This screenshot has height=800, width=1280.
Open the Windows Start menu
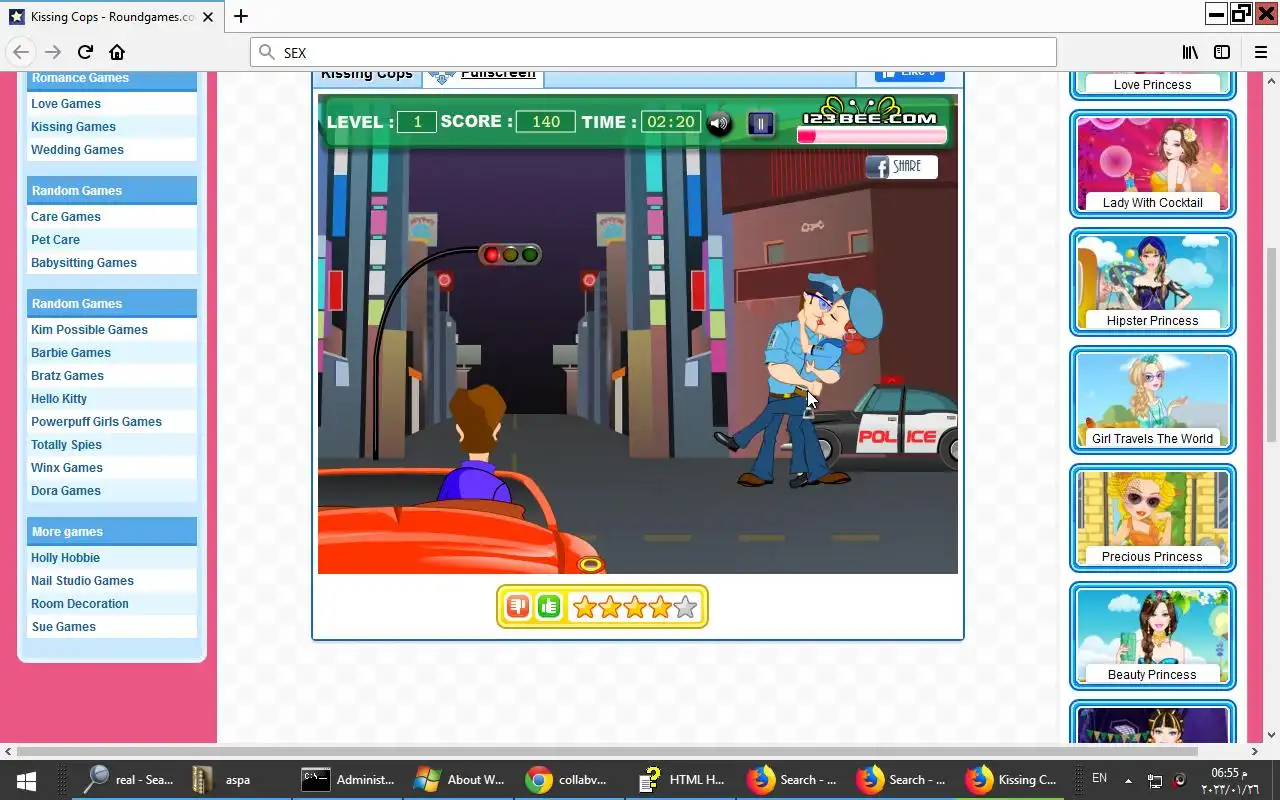point(26,780)
